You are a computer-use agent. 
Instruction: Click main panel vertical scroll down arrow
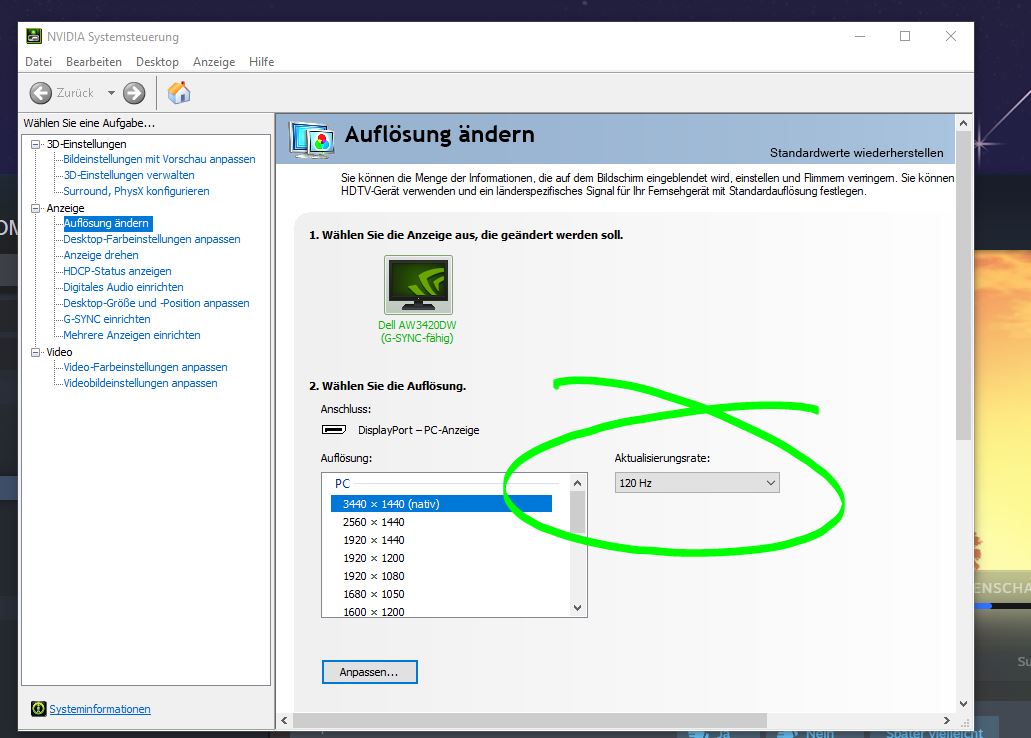point(963,704)
